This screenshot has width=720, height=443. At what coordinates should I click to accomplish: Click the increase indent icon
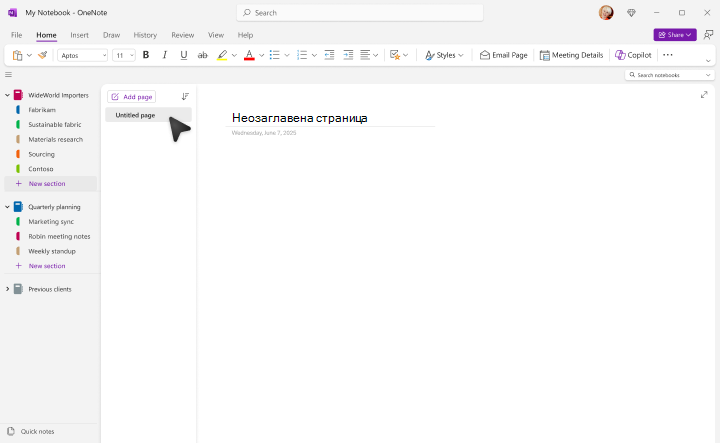(x=349, y=55)
